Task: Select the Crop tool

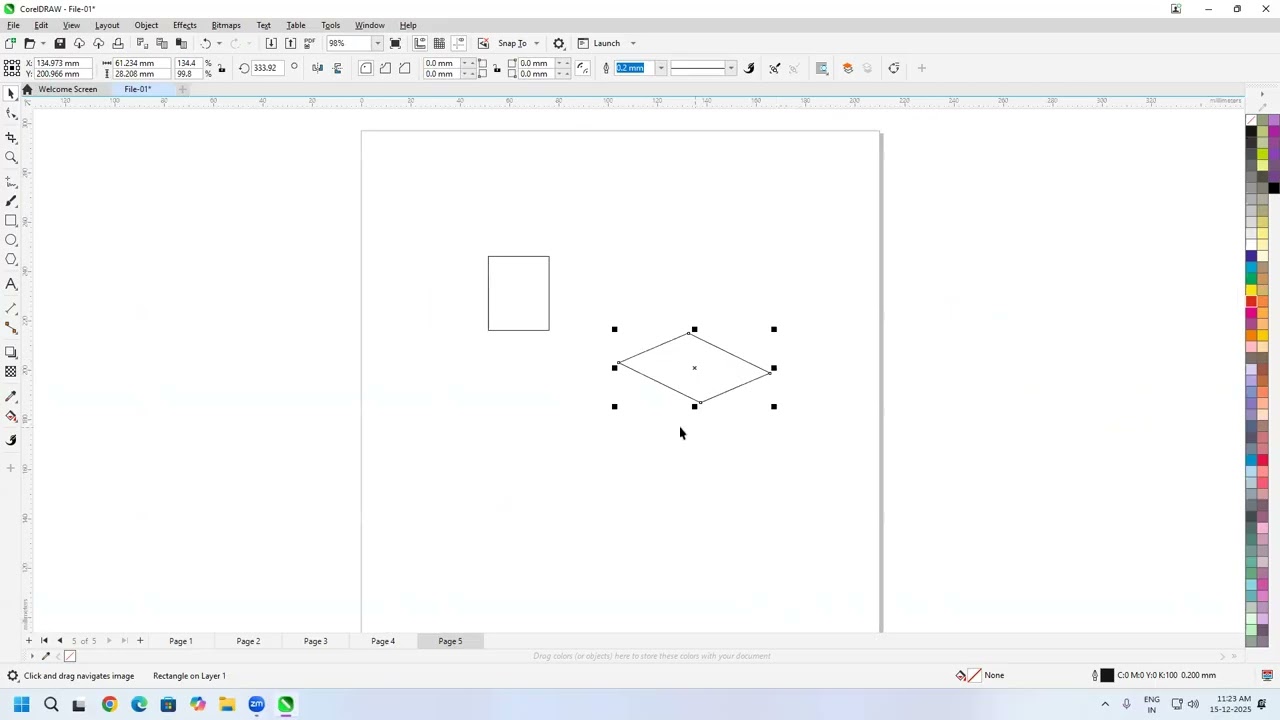Action: click(x=11, y=138)
